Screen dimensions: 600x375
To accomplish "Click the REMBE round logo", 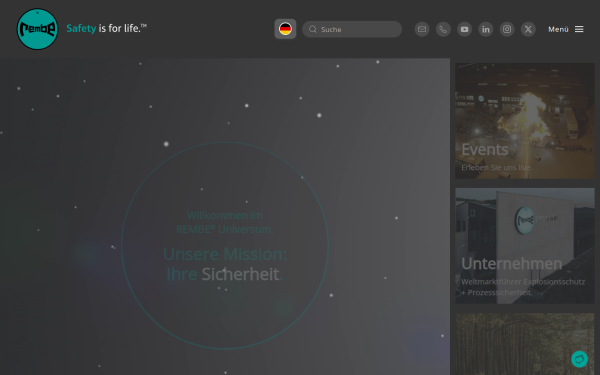I will [x=38, y=29].
